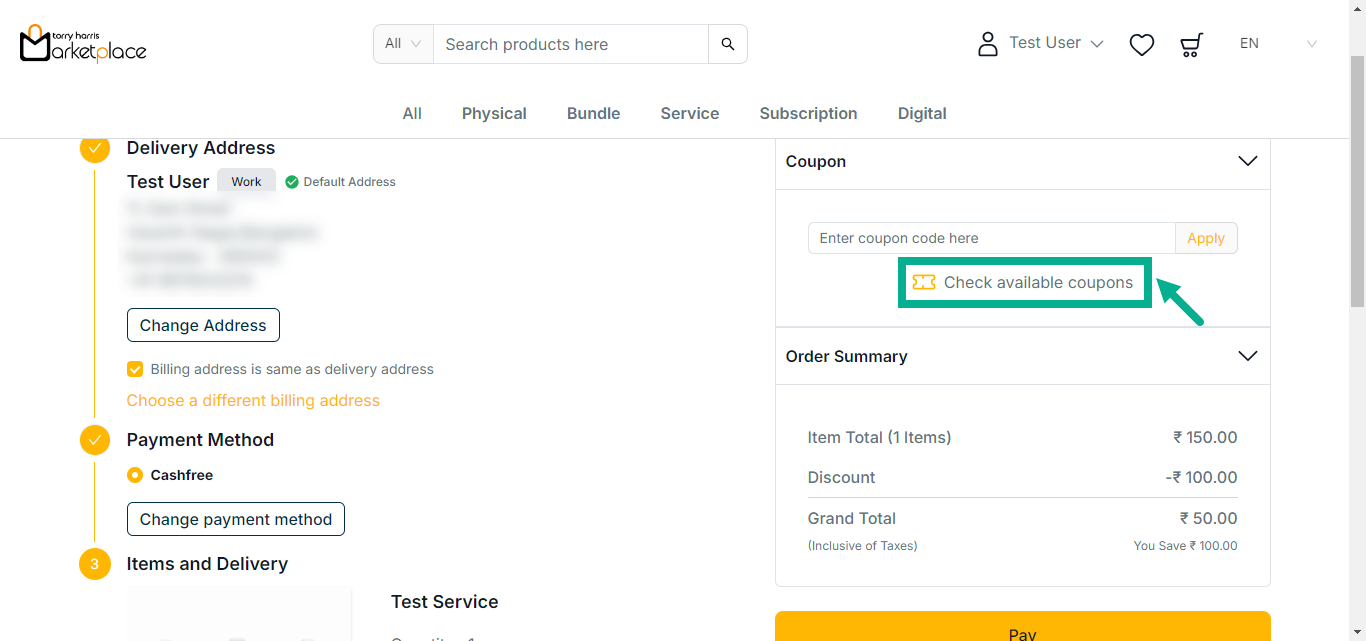The image size is (1366, 641).
Task: Click the Change Address button
Action: 203,325
